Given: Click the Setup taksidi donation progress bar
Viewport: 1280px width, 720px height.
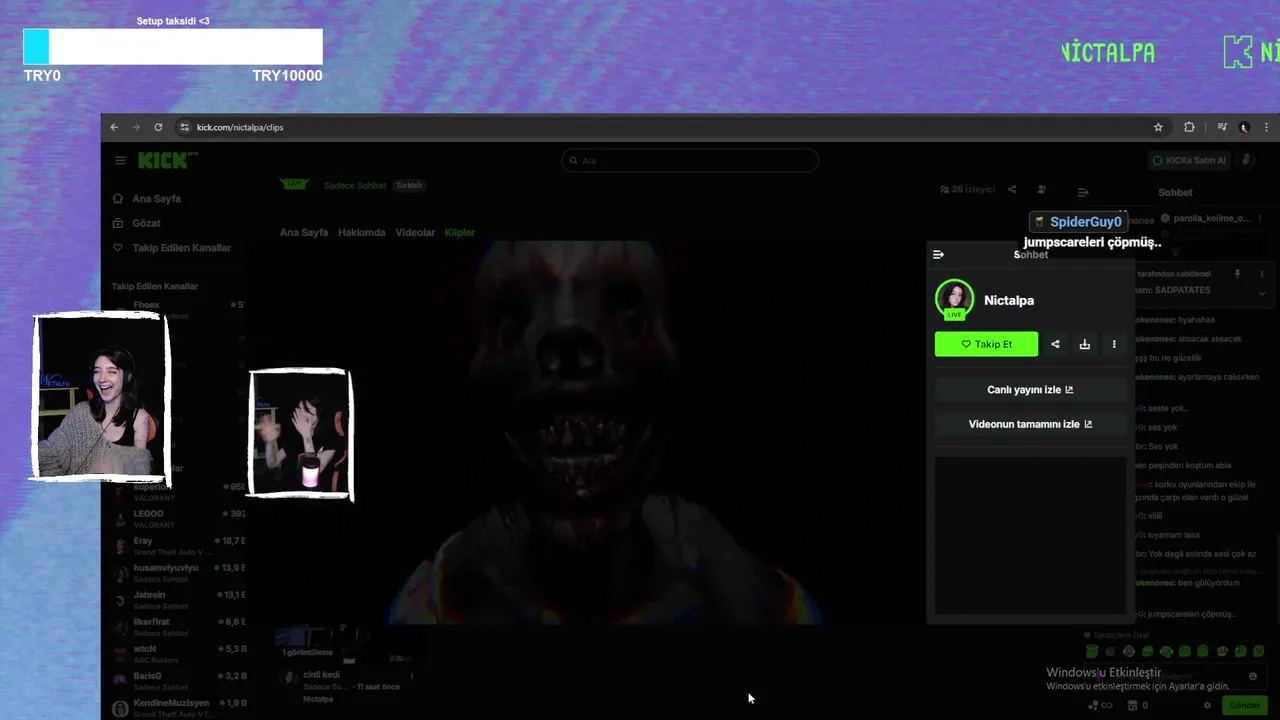Looking at the screenshot, I should pos(173,47).
